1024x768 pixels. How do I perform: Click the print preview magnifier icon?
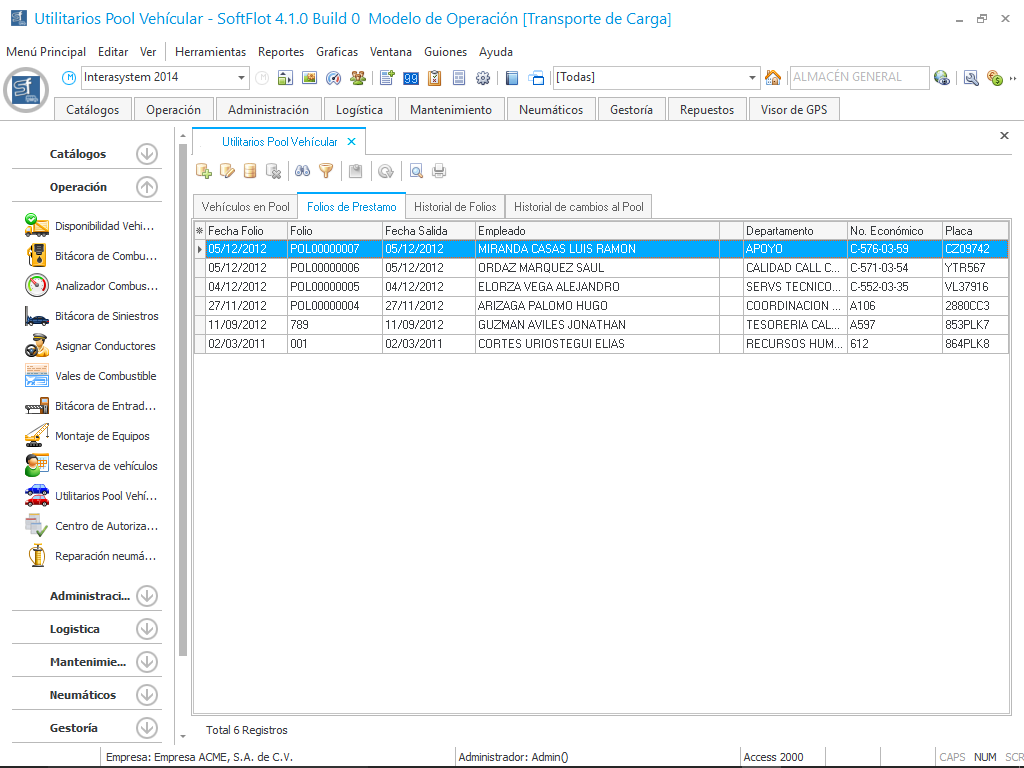416,171
